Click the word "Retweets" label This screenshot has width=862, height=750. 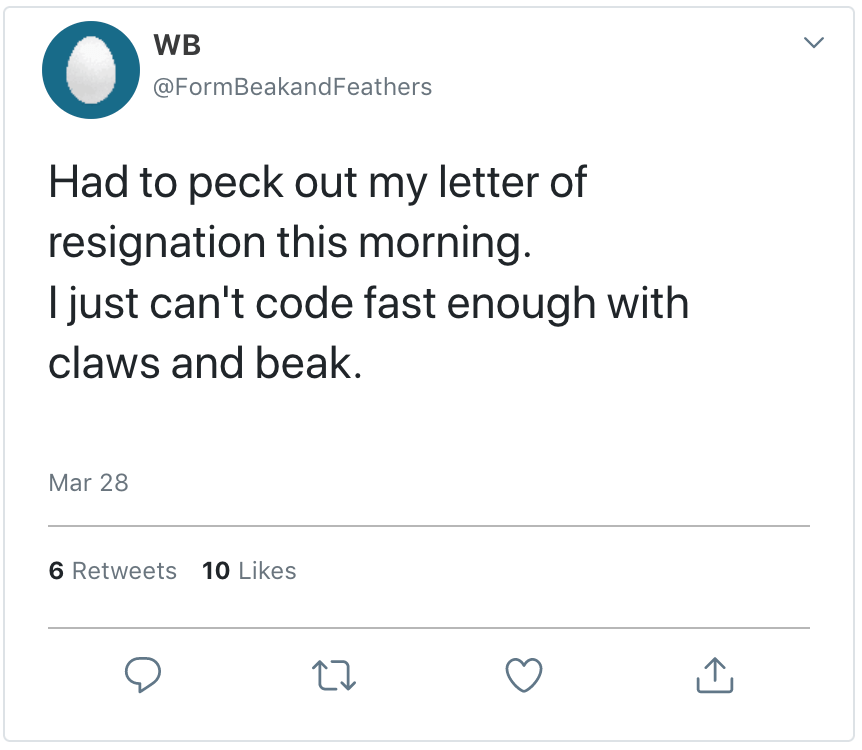click(x=124, y=571)
